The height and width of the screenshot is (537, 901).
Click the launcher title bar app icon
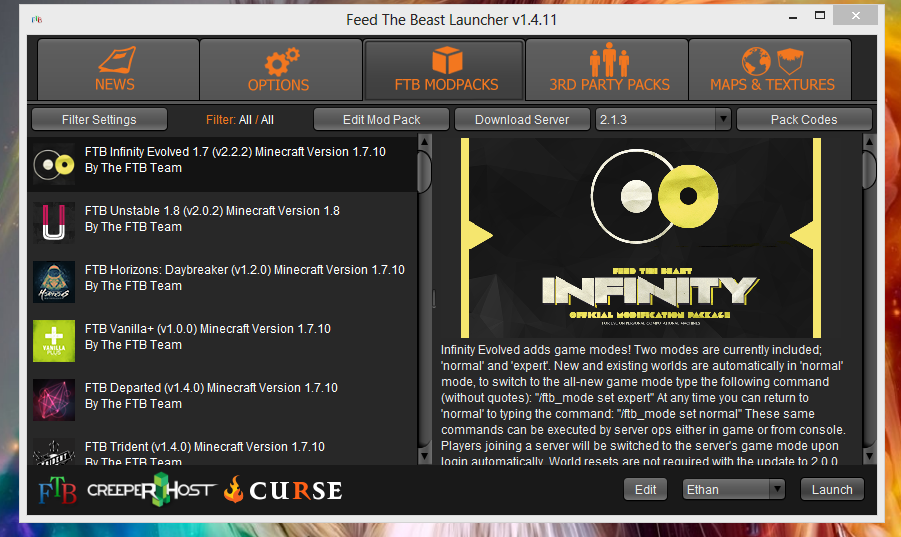[x=37, y=20]
